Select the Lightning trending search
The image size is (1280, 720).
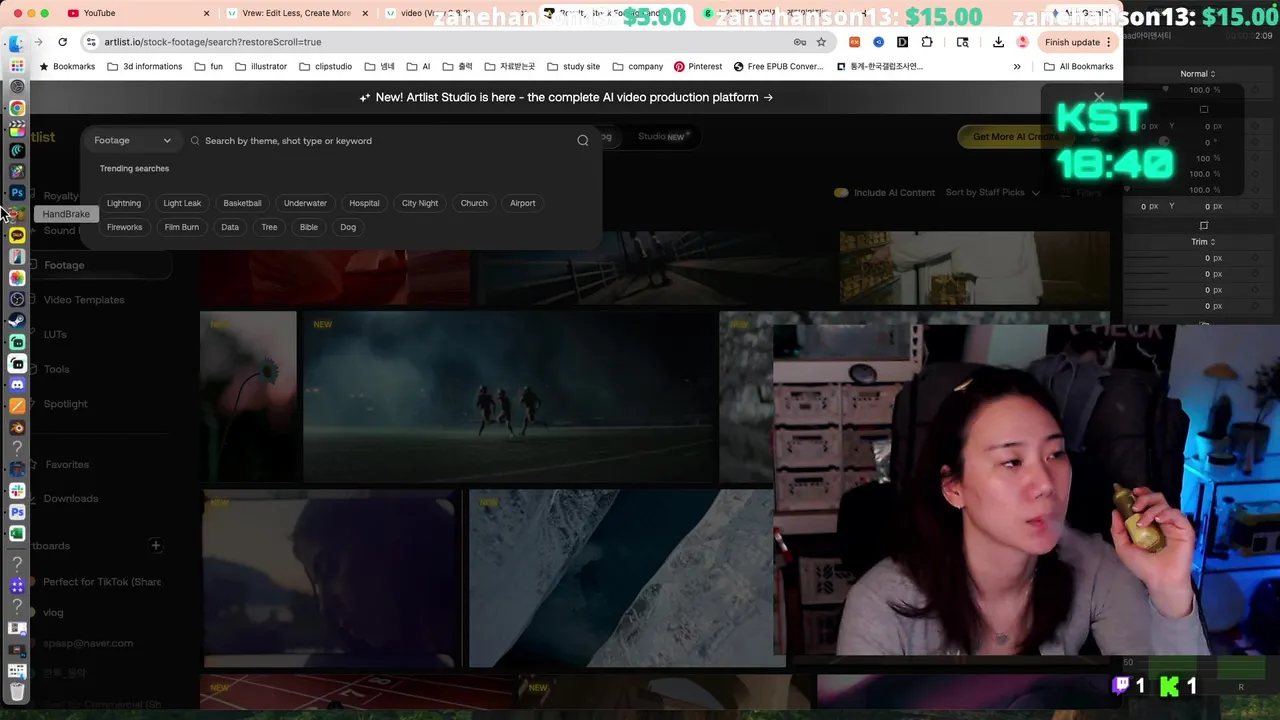(x=124, y=203)
